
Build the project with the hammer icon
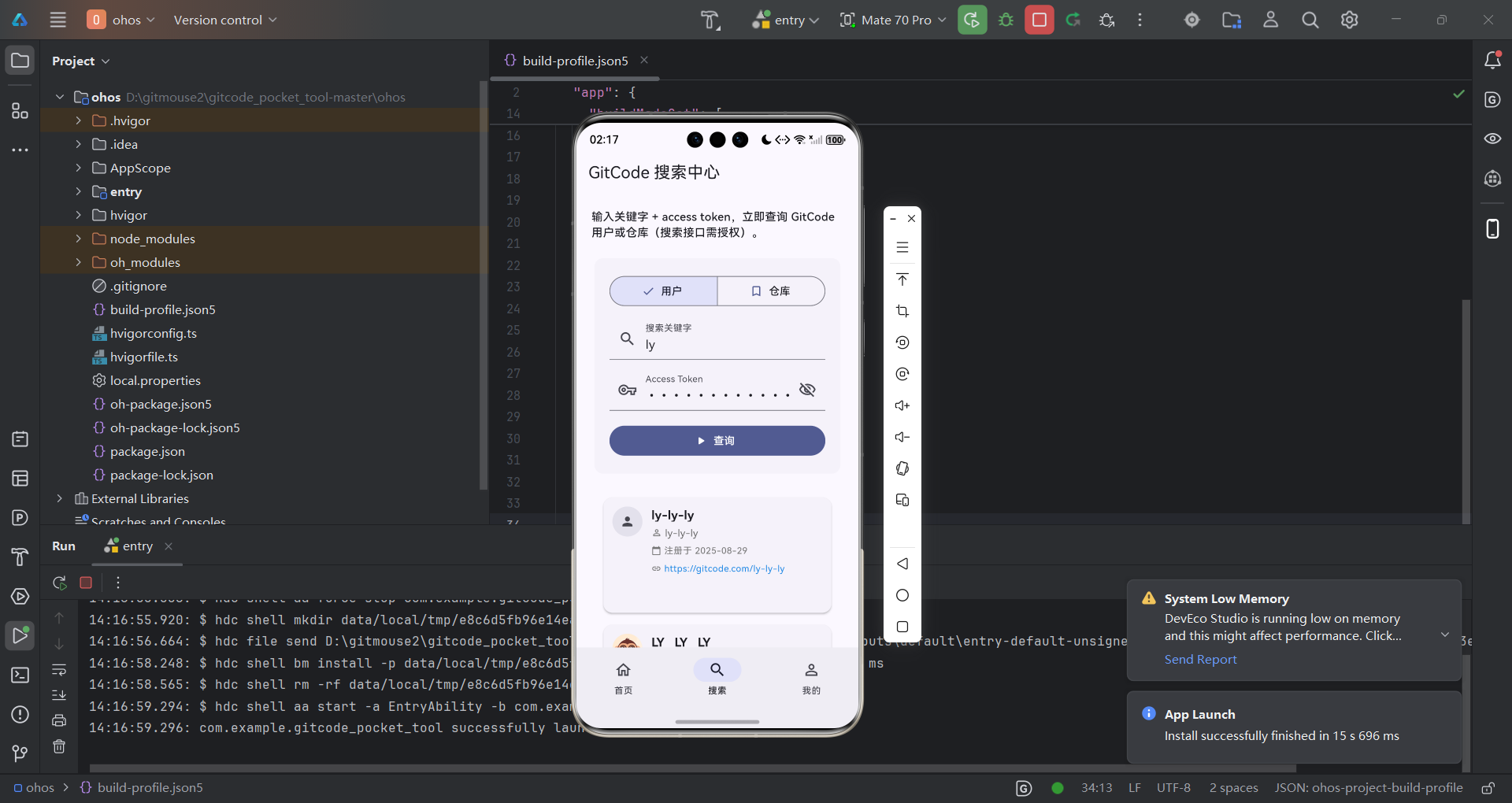710,20
